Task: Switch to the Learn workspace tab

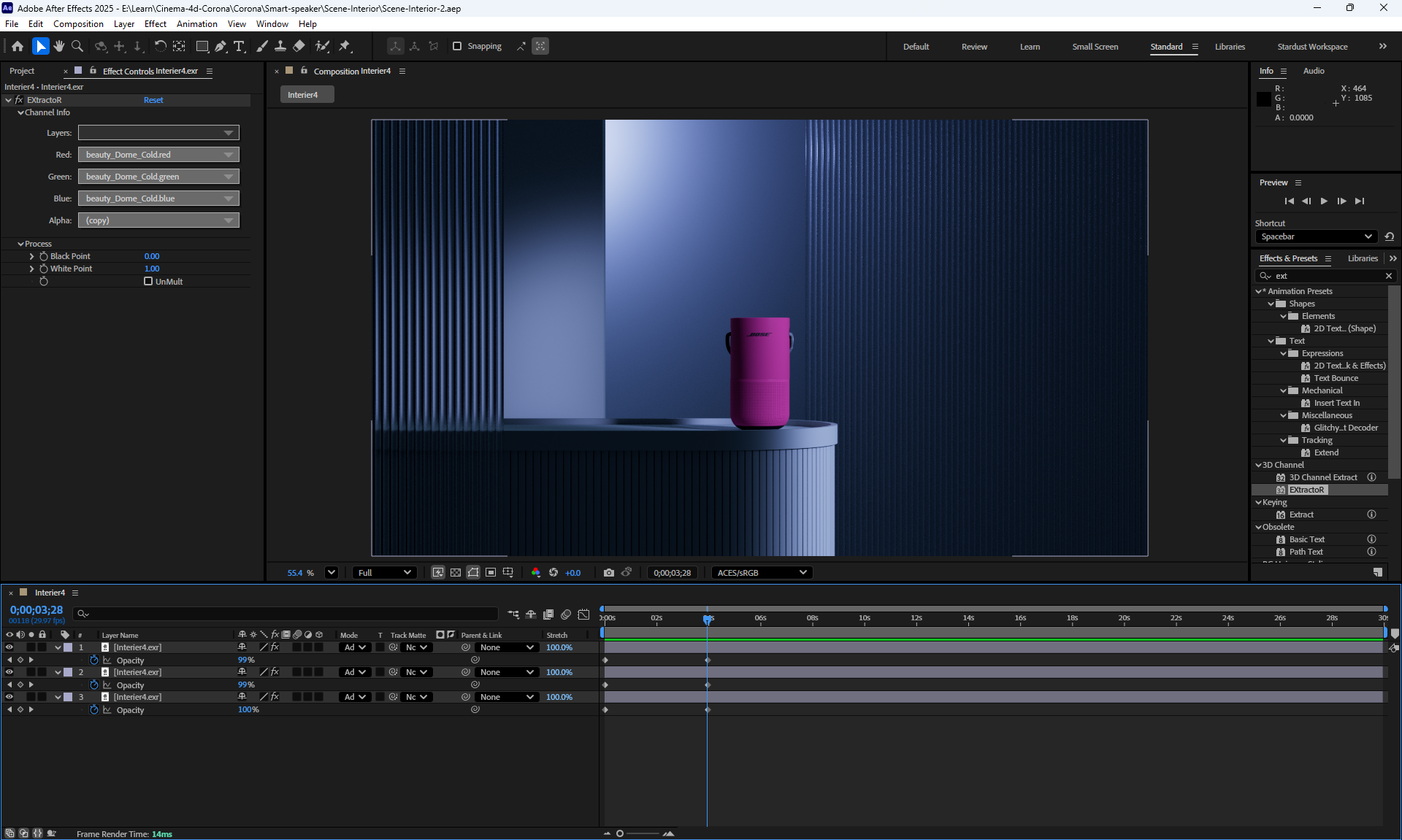Action: [x=1030, y=47]
